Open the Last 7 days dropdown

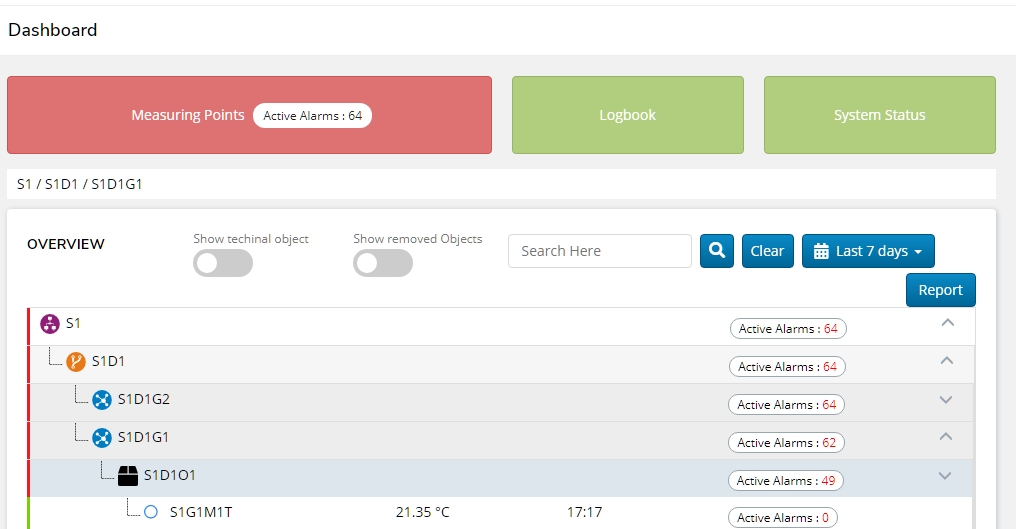pos(867,251)
